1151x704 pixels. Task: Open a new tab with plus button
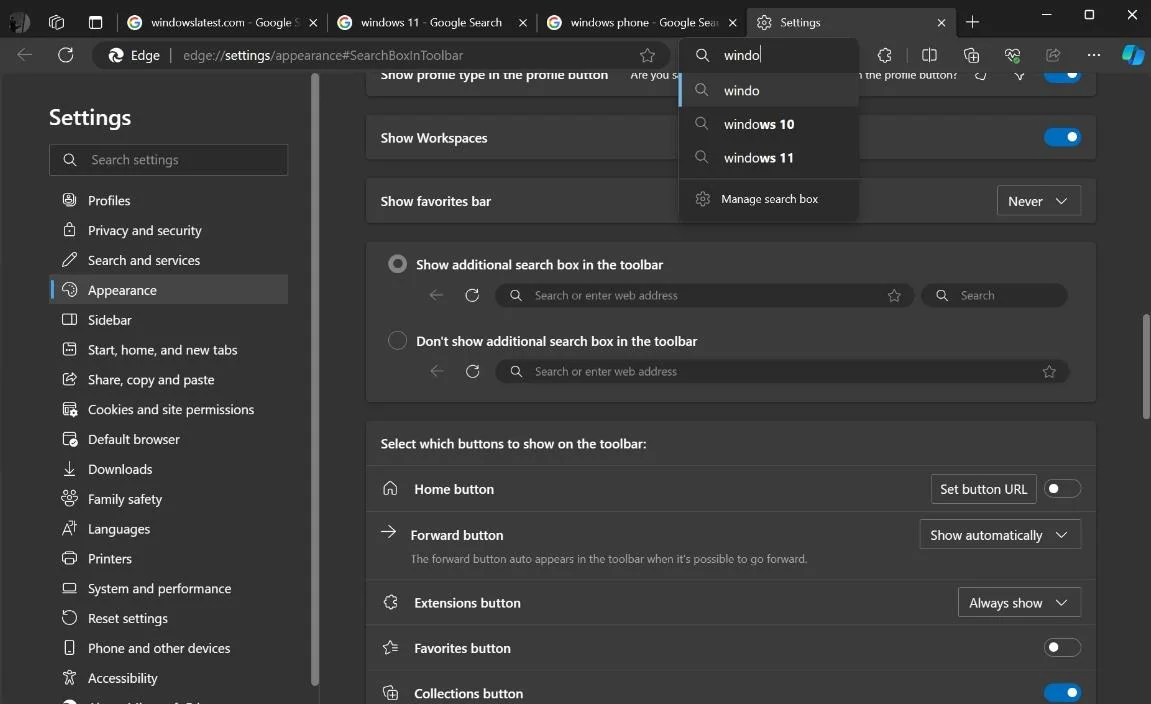click(x=972, y=22)
